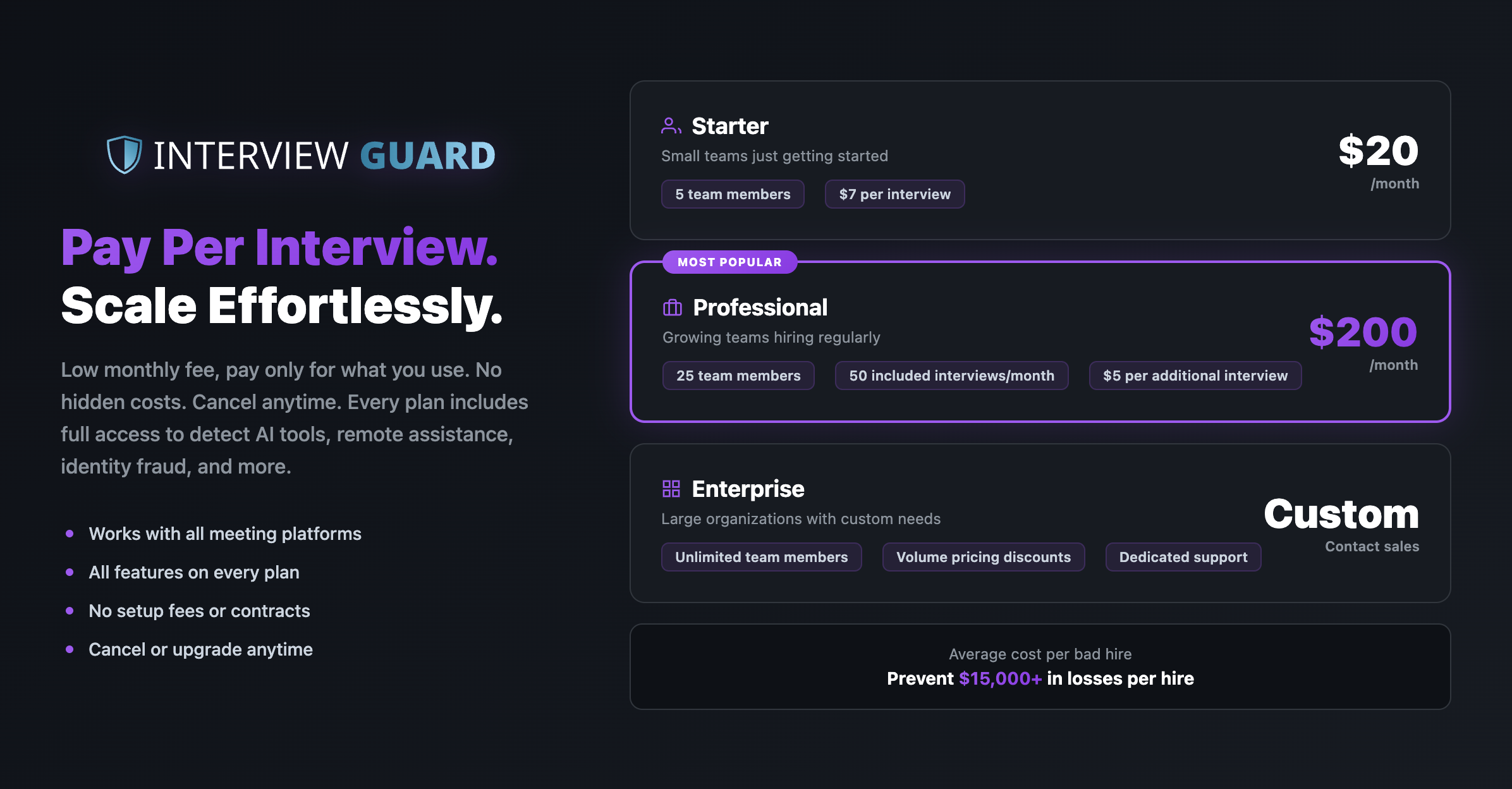1512x789 pixels.
Task: Click the Dedicated support button
Action: point(1183,556)
